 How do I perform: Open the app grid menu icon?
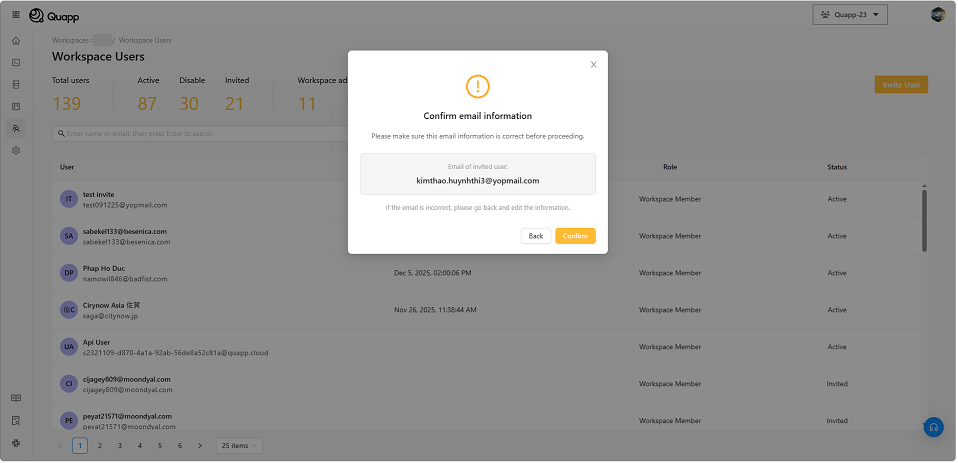tap(16, 15)
